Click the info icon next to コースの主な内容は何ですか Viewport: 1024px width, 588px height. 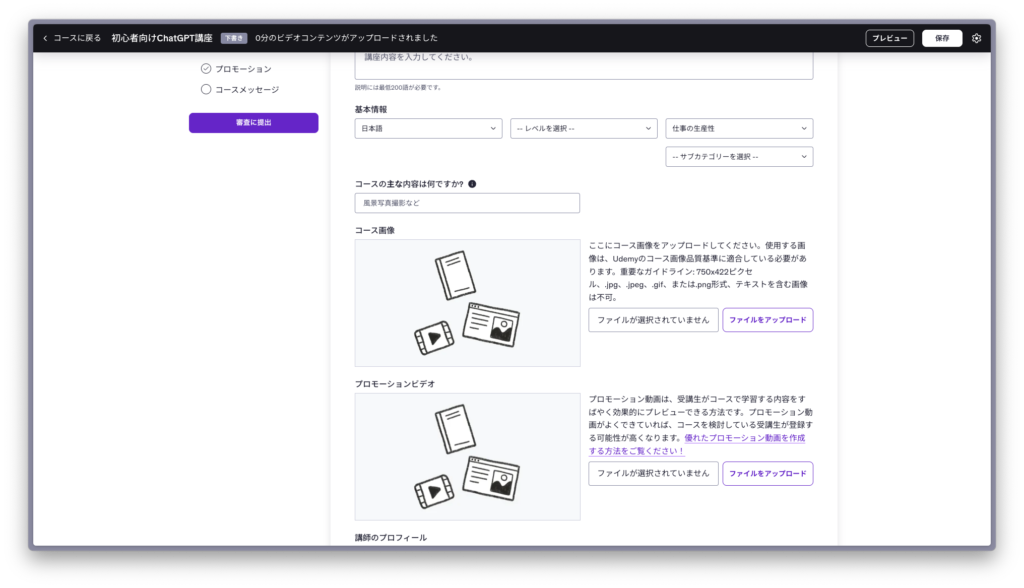click(x=472, y=184)
